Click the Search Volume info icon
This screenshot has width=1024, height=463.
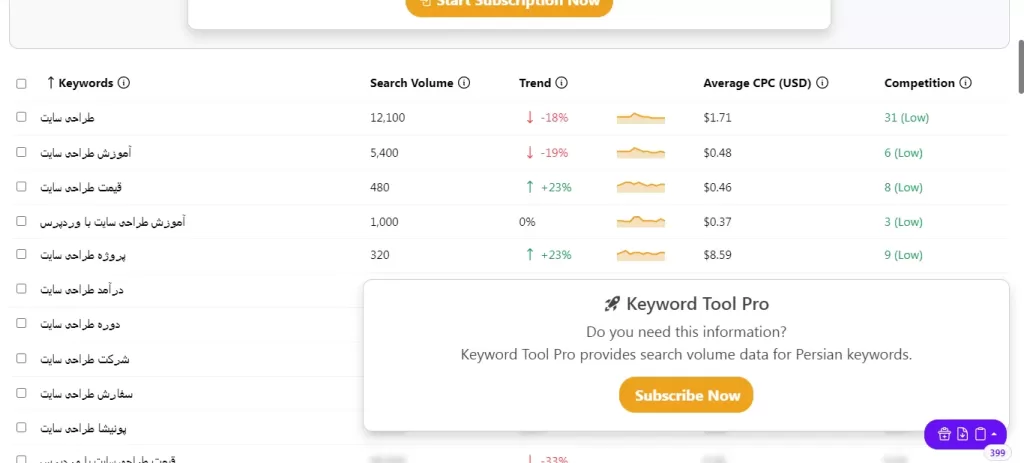(465, 83)
